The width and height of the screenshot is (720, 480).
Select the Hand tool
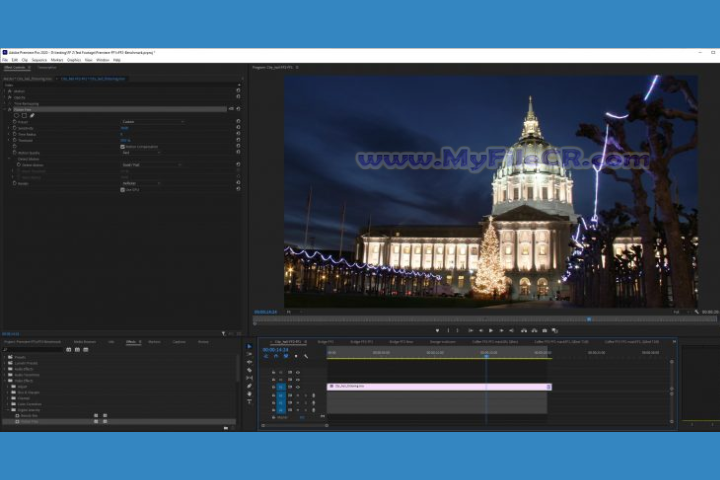pyautogui.click(x=249, y=394)
